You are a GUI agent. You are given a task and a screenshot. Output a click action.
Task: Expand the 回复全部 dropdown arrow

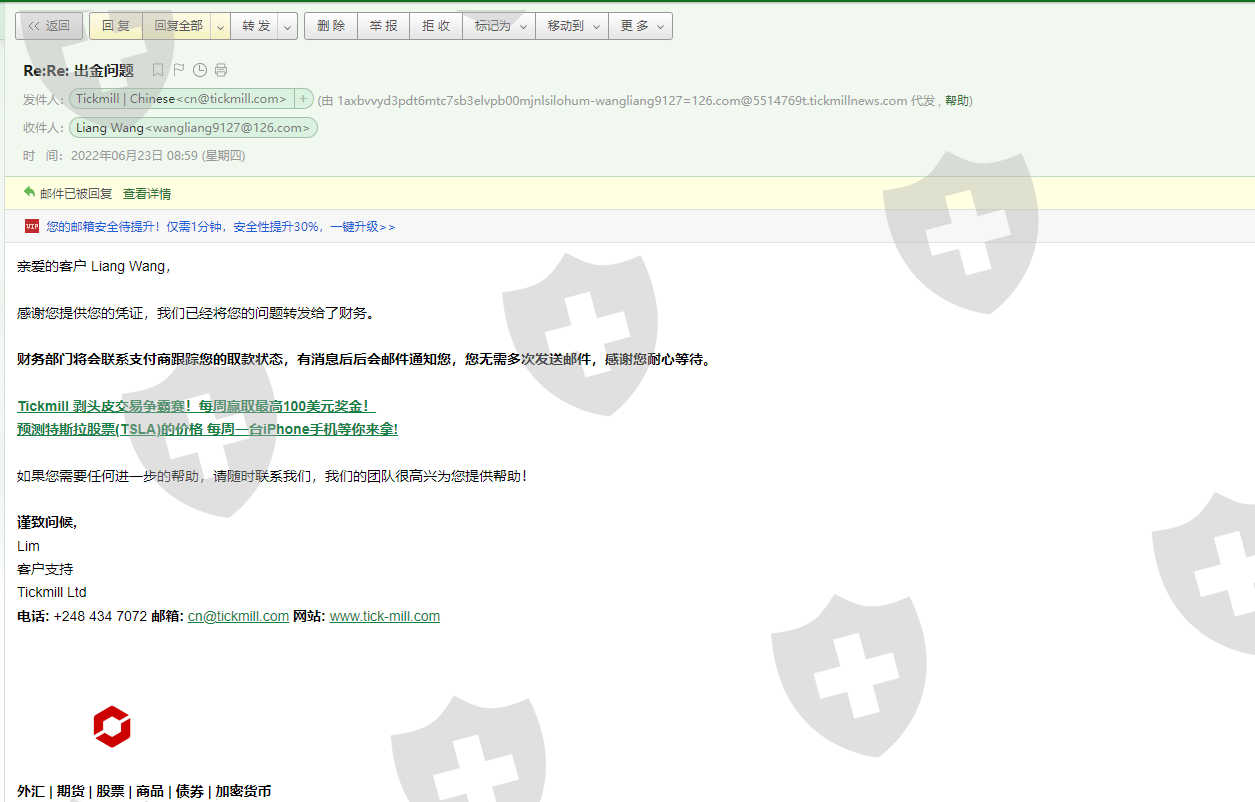(x=220, y=27)
